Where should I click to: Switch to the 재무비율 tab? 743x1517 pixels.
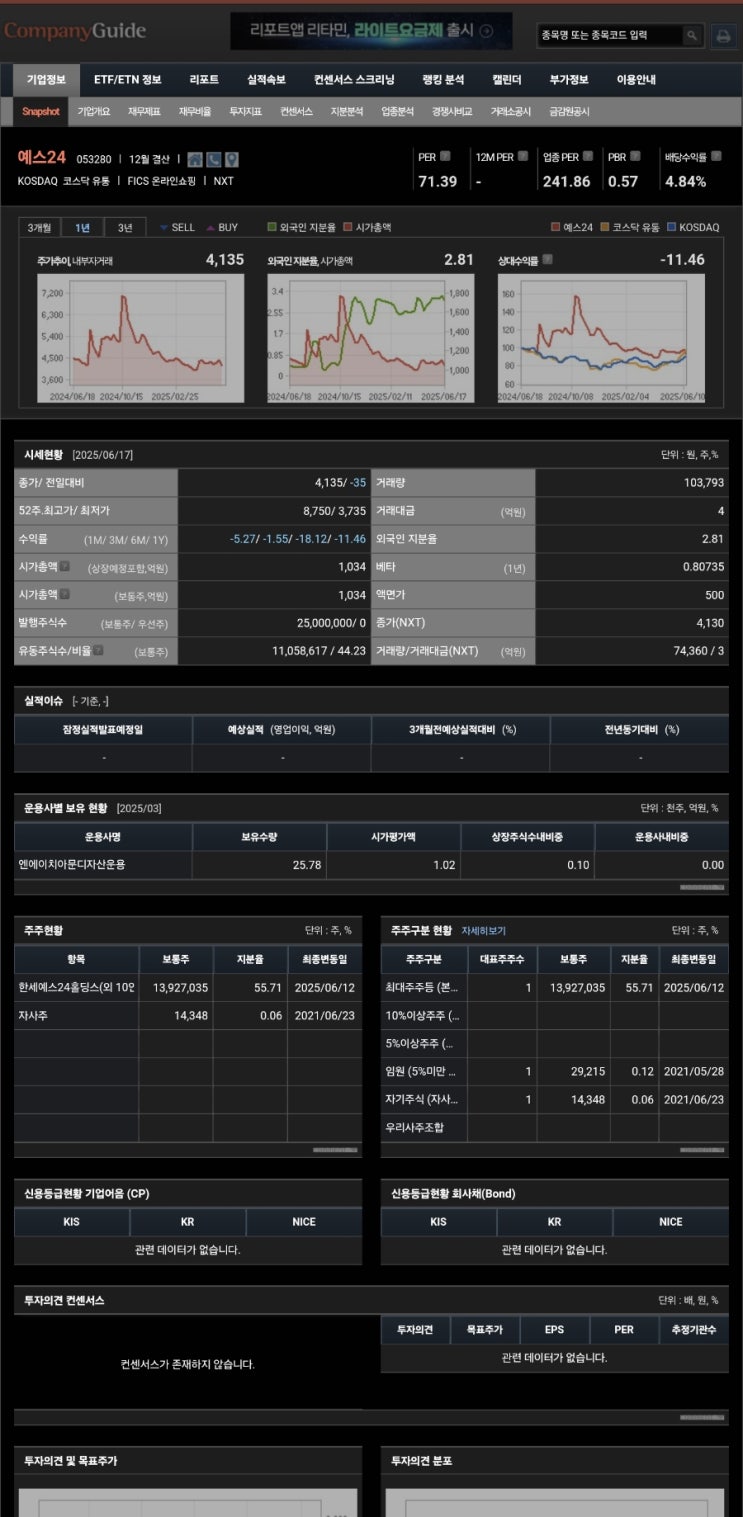195,112
